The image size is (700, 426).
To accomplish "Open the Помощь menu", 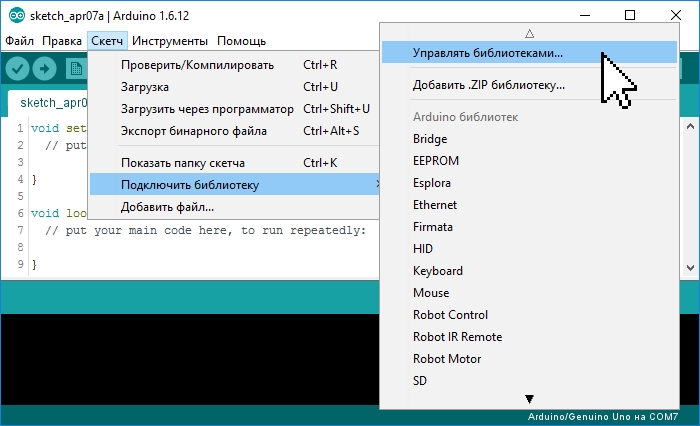I will click(242, 41).
